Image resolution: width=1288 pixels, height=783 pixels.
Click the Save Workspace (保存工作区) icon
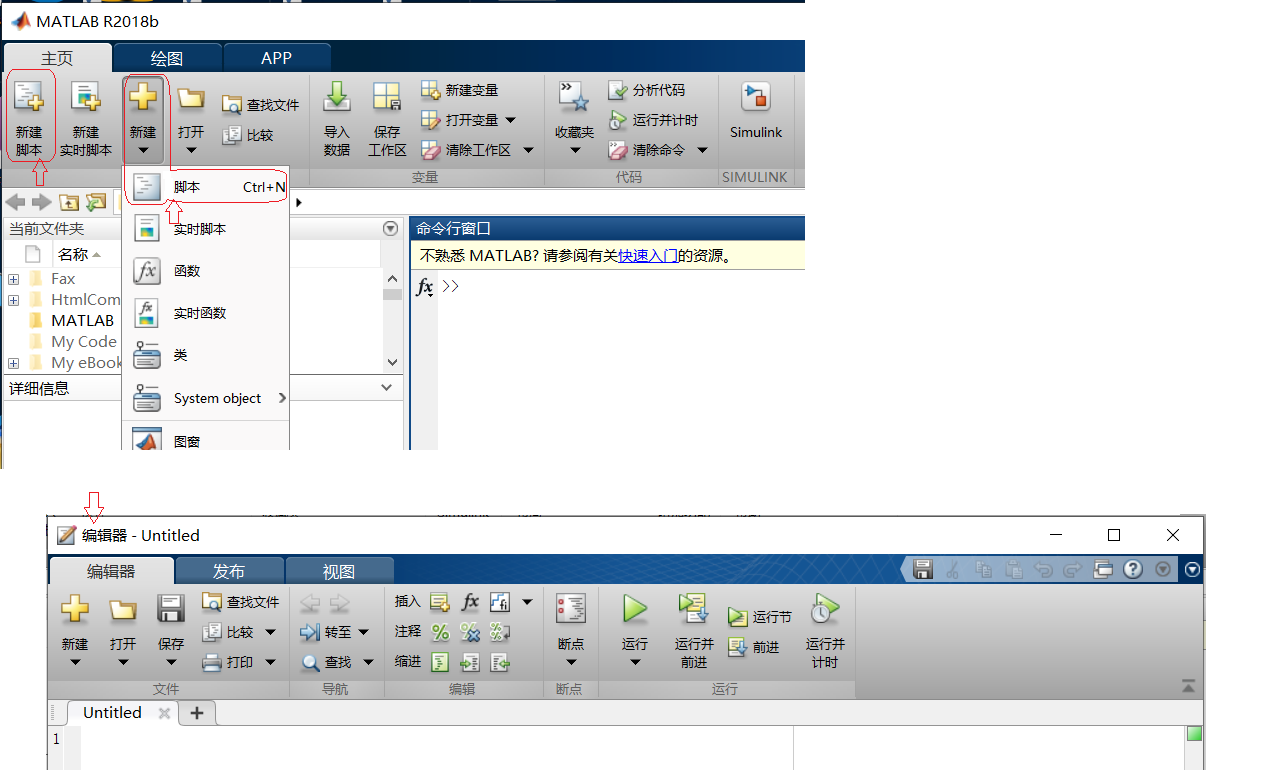[387, 97]
